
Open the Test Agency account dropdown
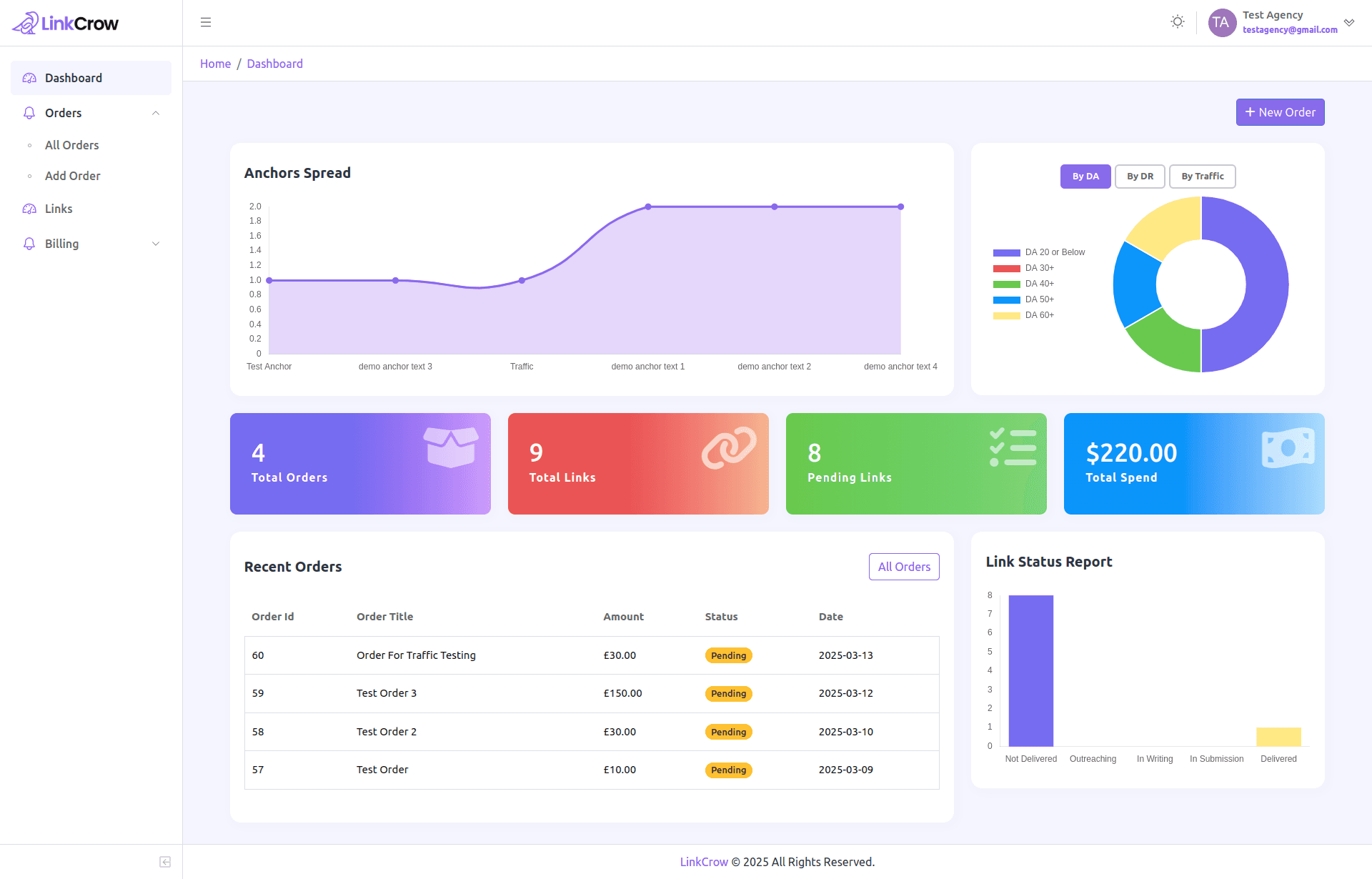tap(1349, 22)
